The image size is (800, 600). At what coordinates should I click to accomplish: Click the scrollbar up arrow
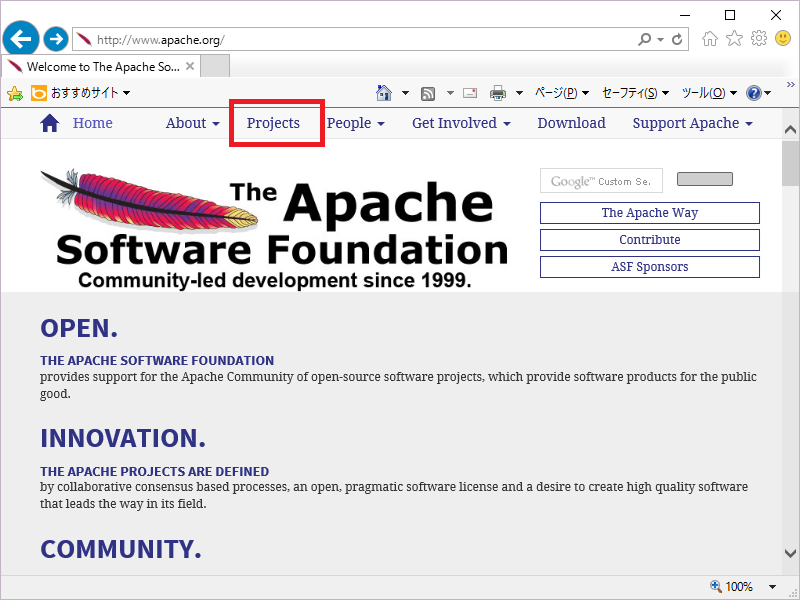point(790,130)
